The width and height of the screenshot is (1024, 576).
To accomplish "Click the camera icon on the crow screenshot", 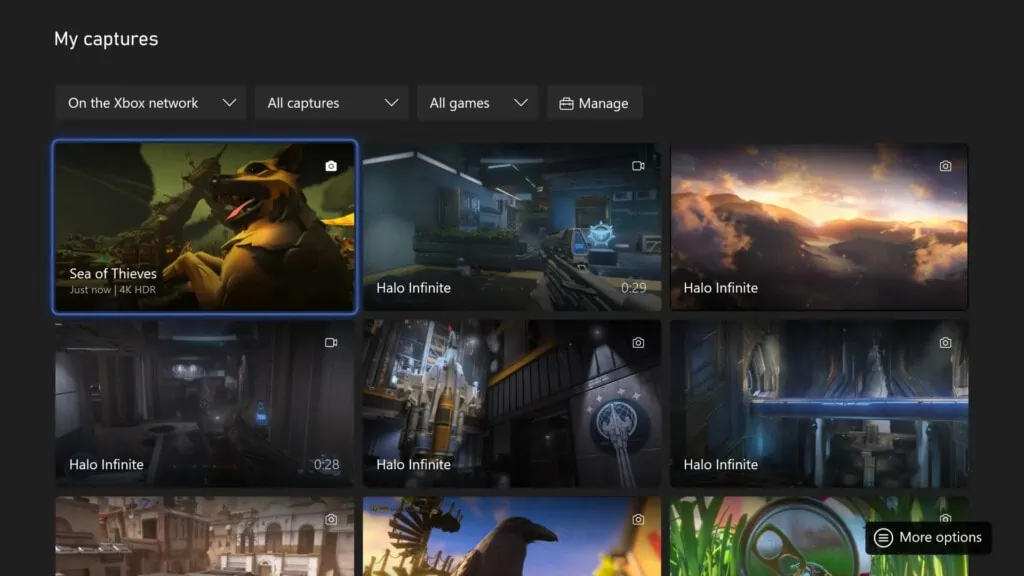I will coord(639,518).
